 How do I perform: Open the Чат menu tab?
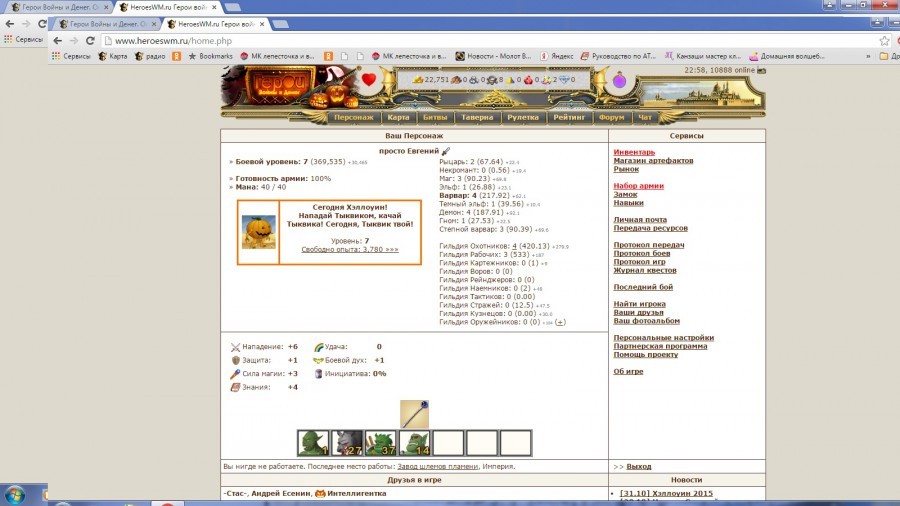(645, 117)
